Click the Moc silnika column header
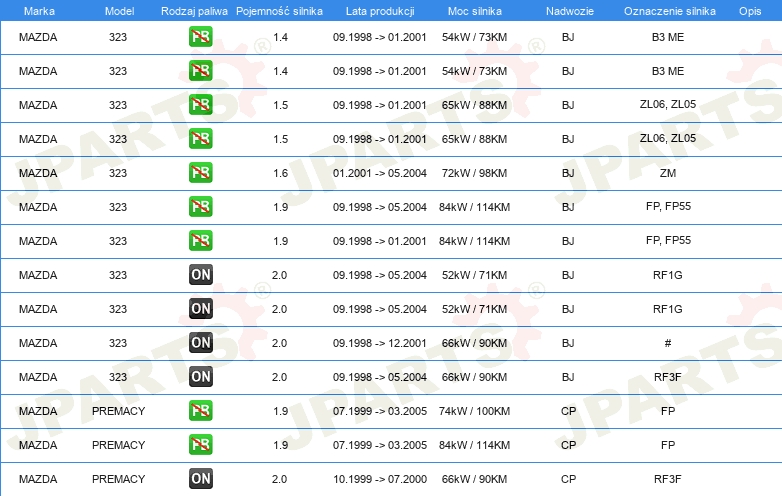Viewport: 782px width, 496px height. tap(474, 11)
